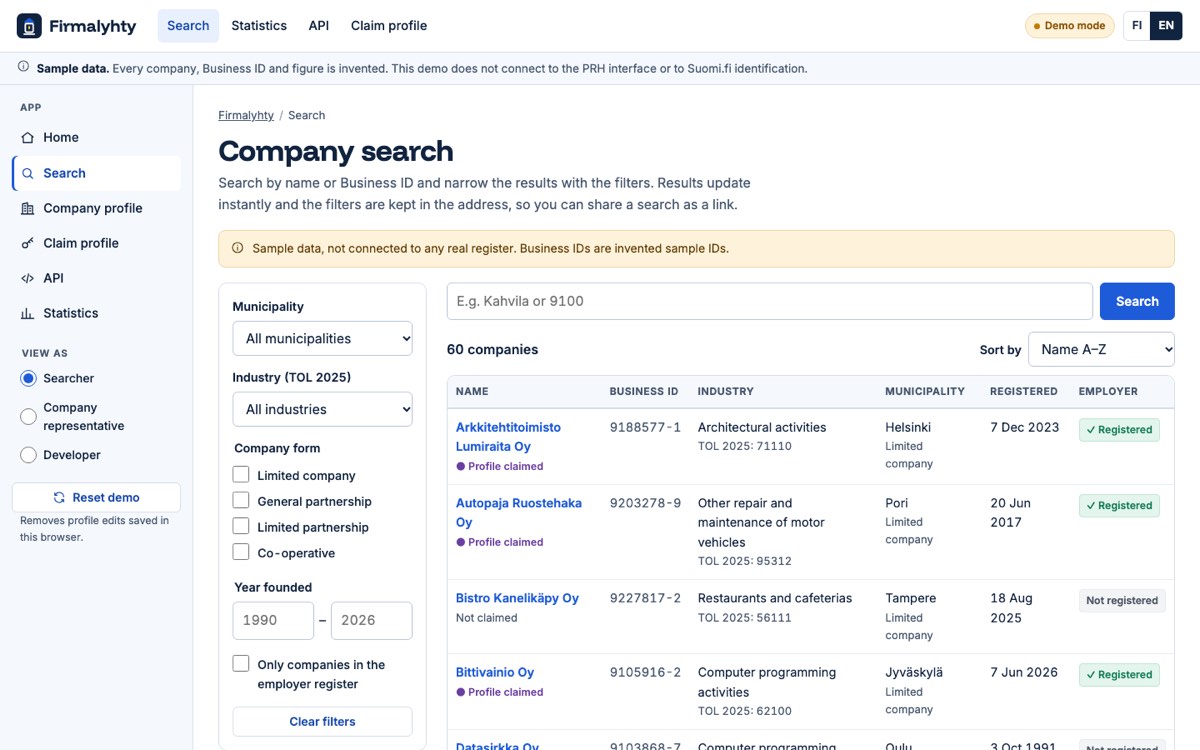Click the building icon for Company profile
This screenshot has width=1200, height=750.
(28, 208)
